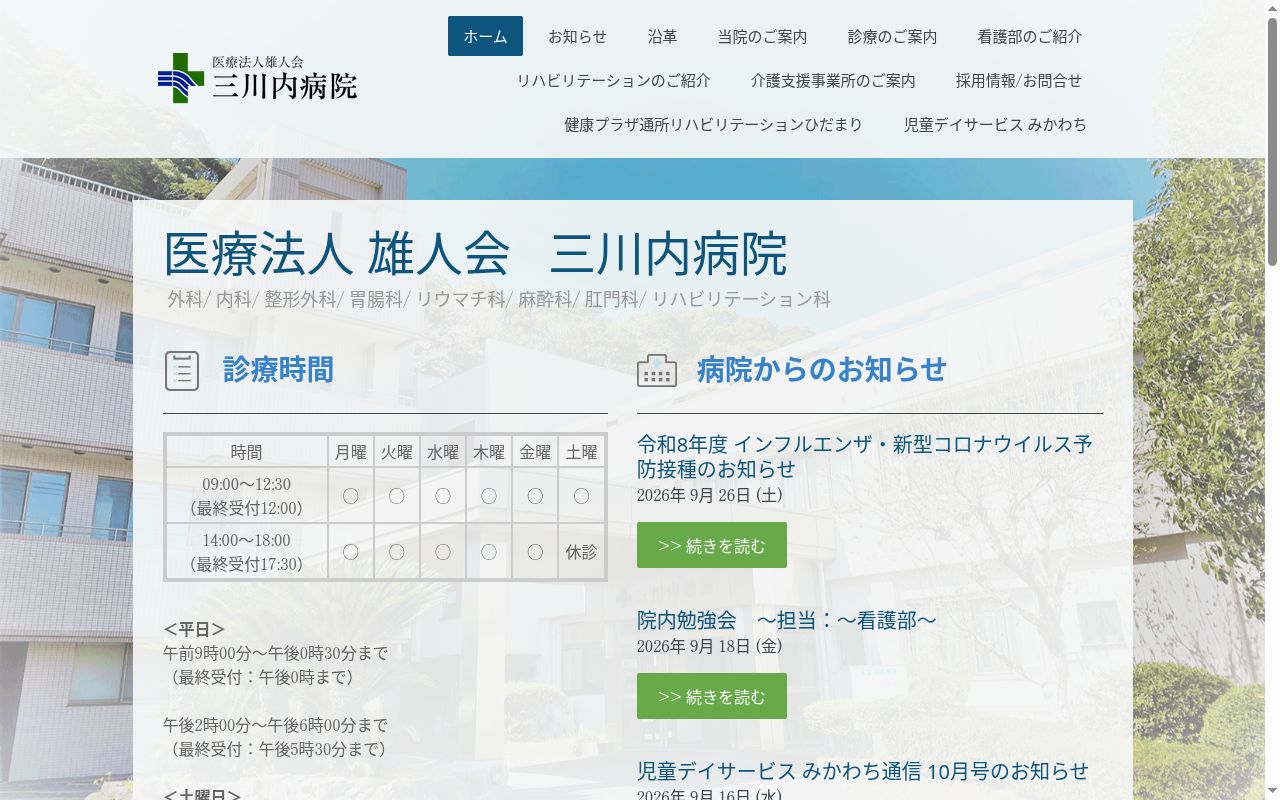This screenshot has width=1280, height=800.
Task: Open the 令和8年度 インフルエンザ notice headline
Action: click(865, 456)
